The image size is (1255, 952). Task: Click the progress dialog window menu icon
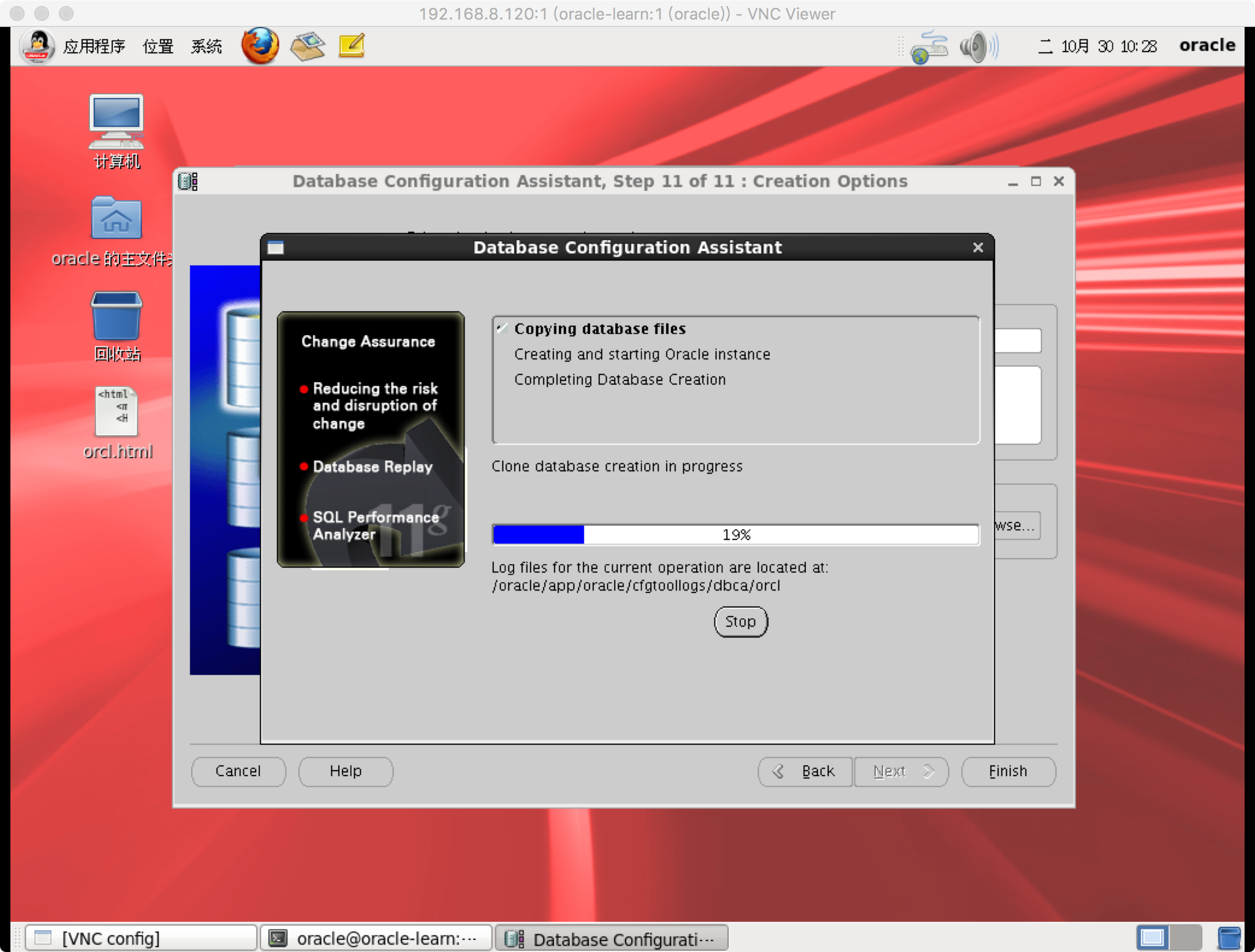[x=276, y=247]
